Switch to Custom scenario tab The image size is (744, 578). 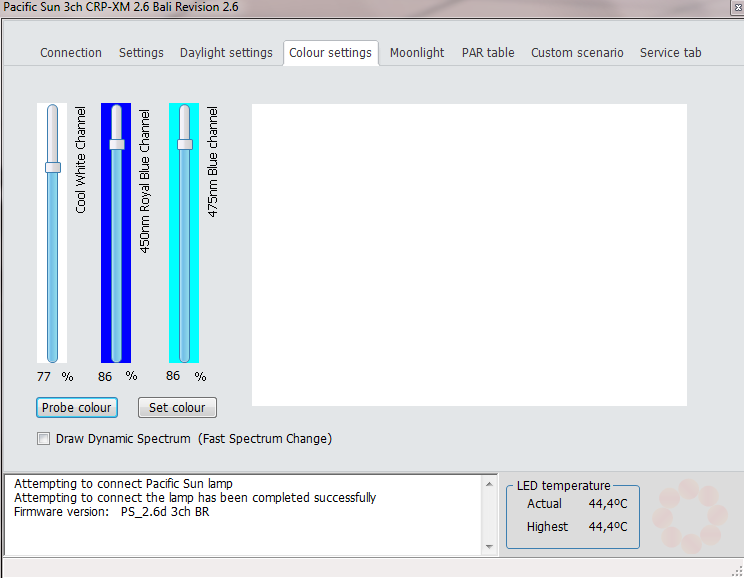(x=577, y=53)
